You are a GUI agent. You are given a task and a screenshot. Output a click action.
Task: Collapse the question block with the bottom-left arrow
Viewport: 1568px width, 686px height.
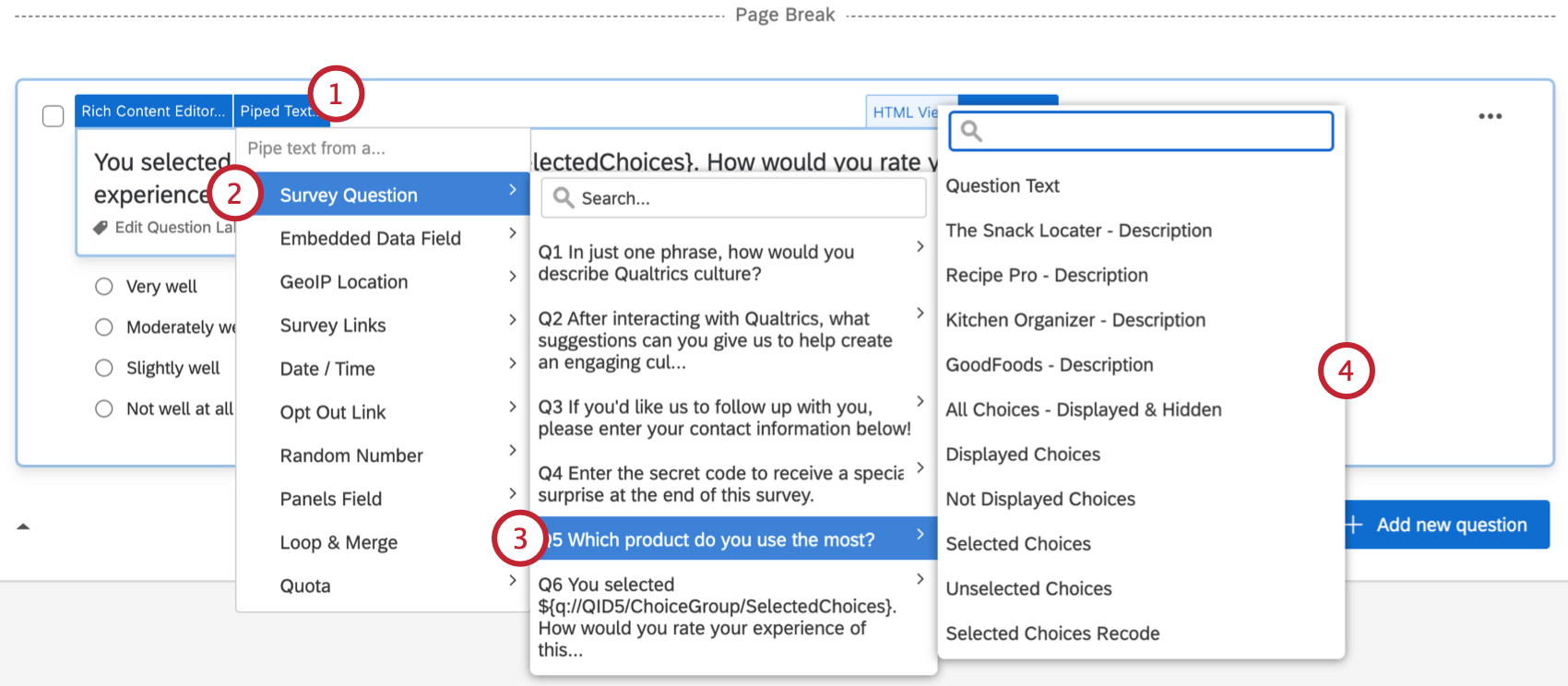[23, 526]
